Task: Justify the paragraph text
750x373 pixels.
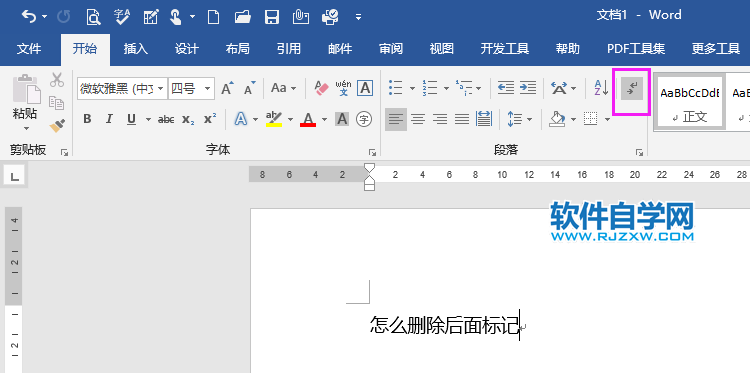Action: [462, 119]
